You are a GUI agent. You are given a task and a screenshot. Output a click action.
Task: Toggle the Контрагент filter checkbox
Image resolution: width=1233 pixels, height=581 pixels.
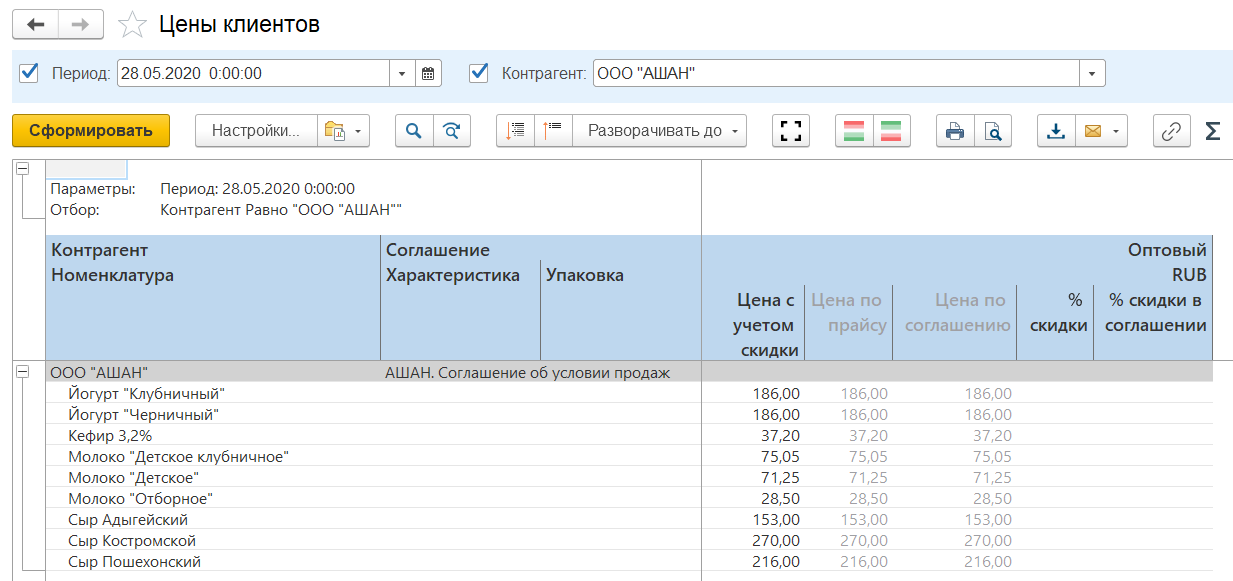(479, 72)
